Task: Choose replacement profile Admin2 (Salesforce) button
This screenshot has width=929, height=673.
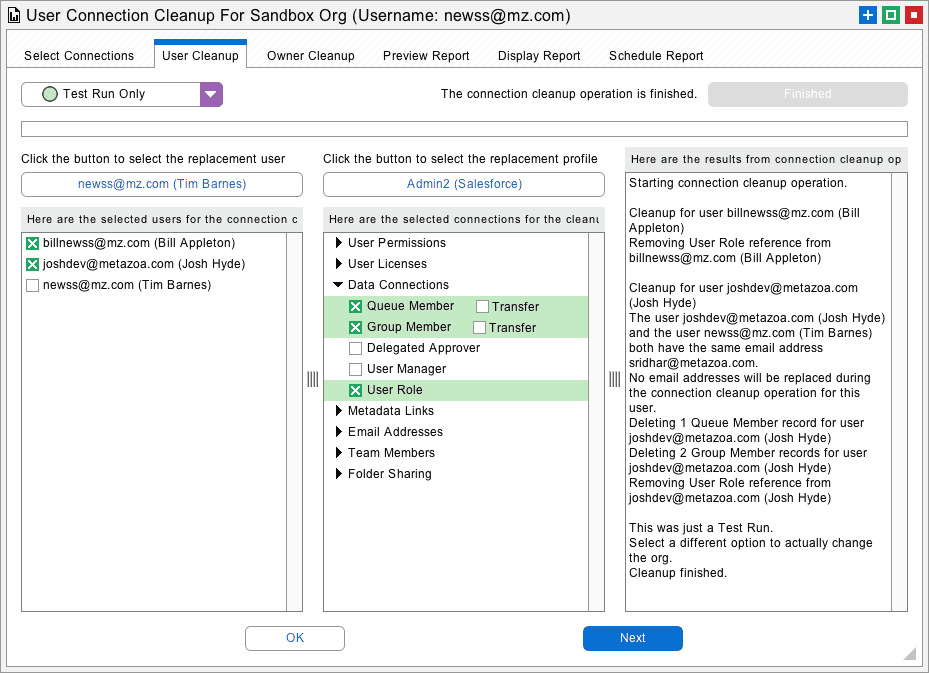Action: point(464,184)
